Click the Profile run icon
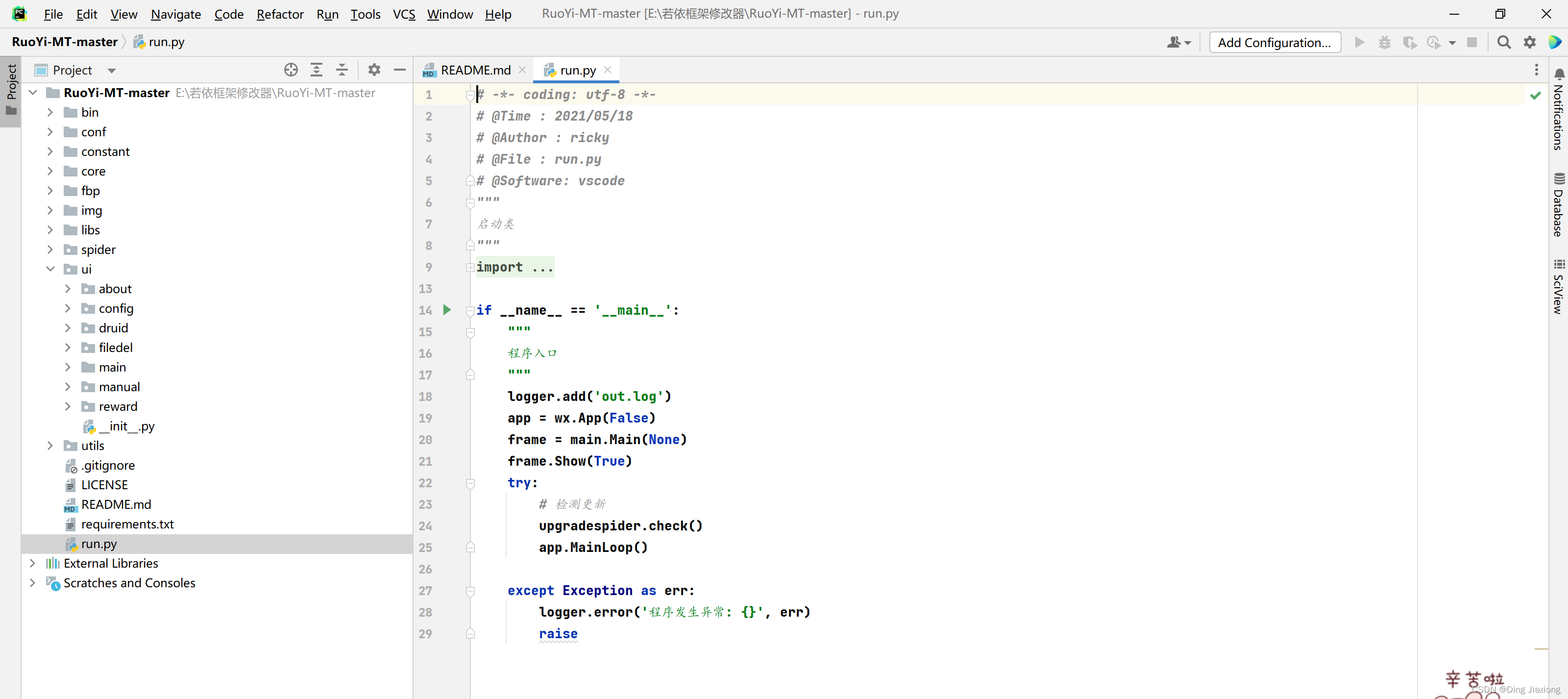This screenshot has width=1568, height=699. click(1434, 42)
